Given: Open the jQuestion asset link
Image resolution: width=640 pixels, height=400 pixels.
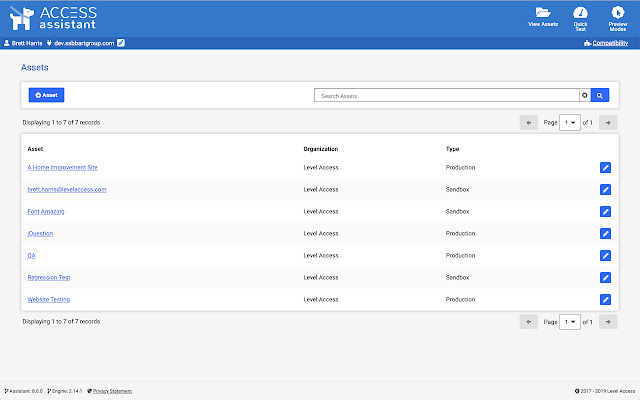Looking at the screenshot, I should 40,233.
